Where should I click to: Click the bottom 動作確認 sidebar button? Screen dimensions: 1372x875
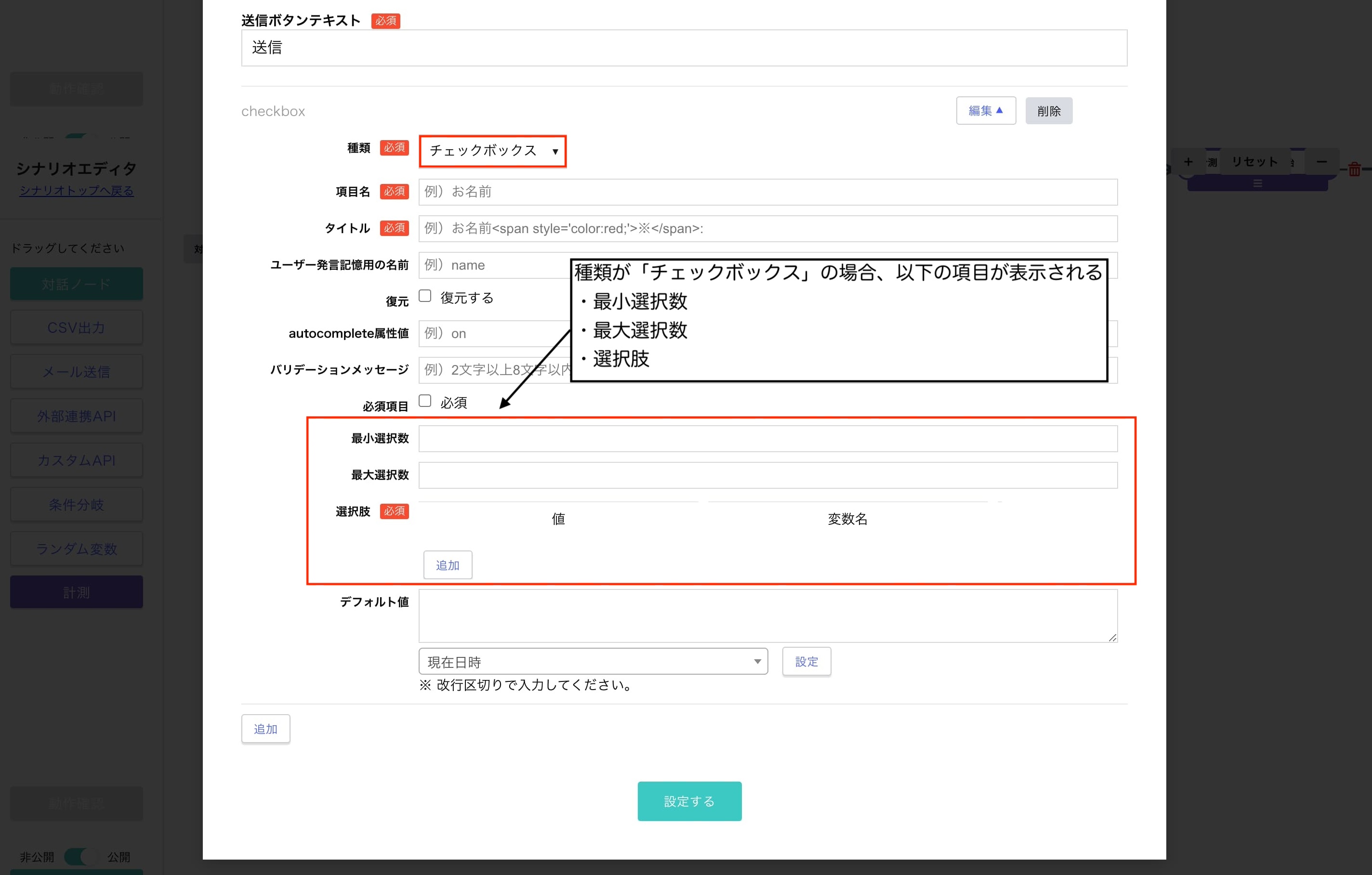tap(76, 804)
